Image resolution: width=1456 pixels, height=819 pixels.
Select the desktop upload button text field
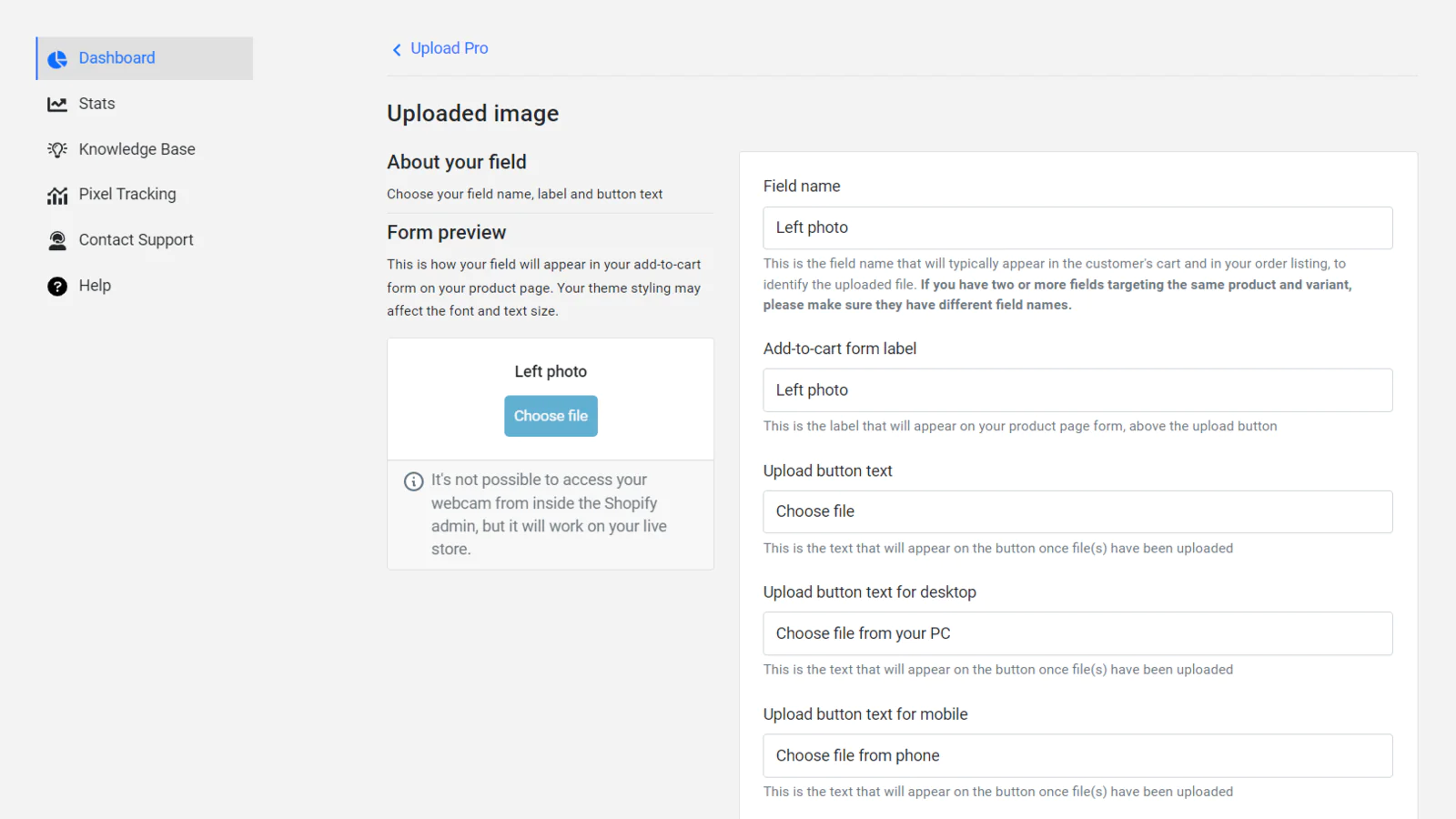click(x=1077, y=633)
